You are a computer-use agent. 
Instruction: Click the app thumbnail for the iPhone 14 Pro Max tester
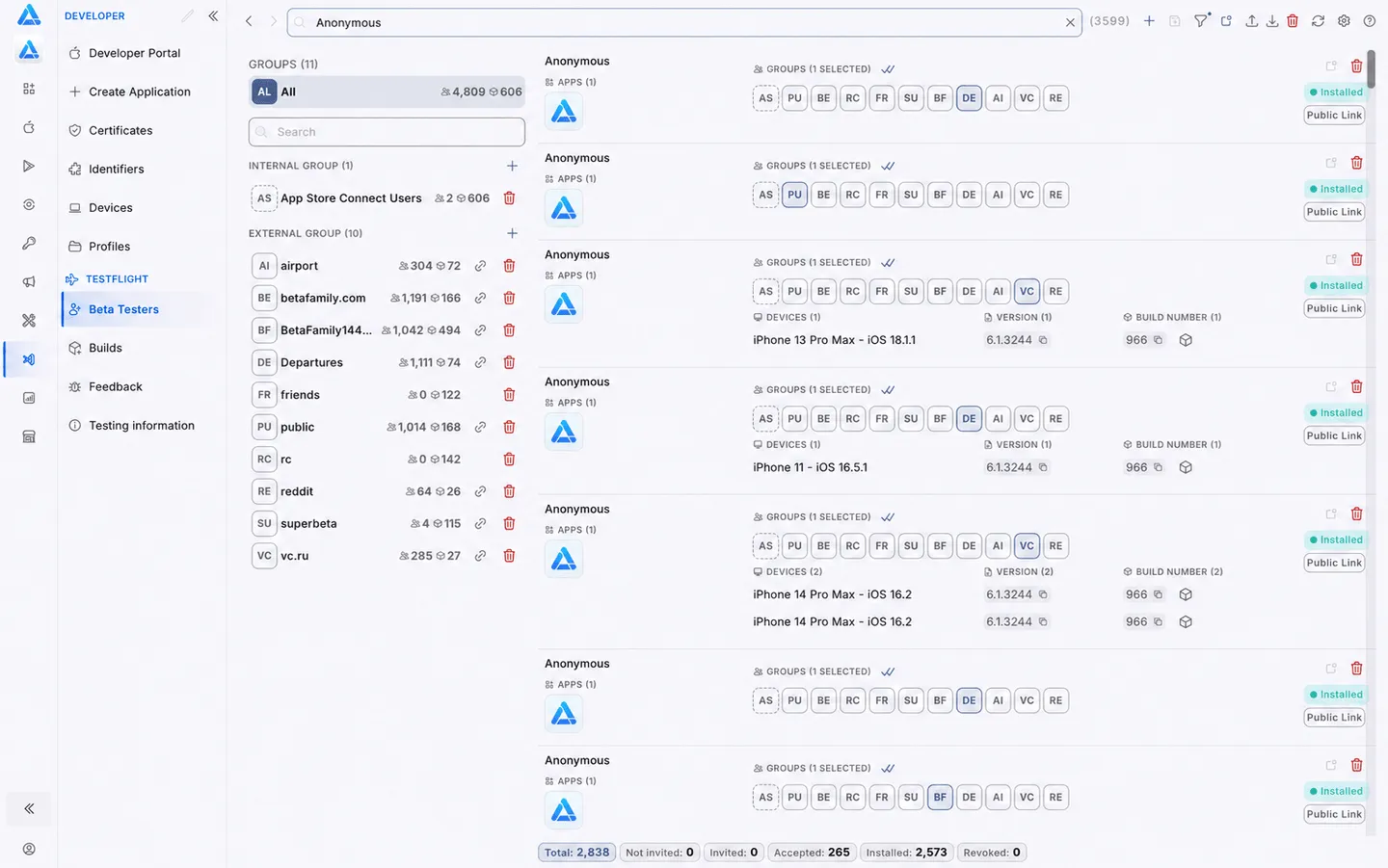(564, 559)
